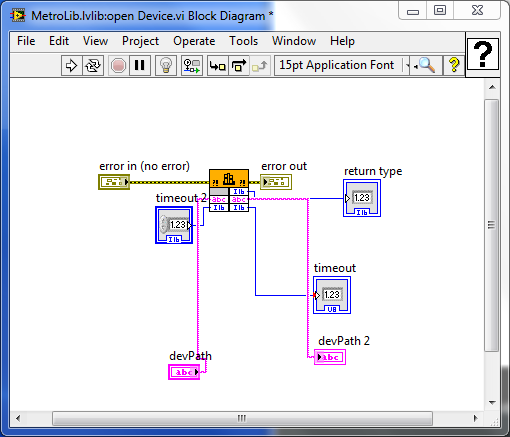Click the horizontal scrollbar right arrow
The height and width of the screenshot is (437, 510).
475,418
